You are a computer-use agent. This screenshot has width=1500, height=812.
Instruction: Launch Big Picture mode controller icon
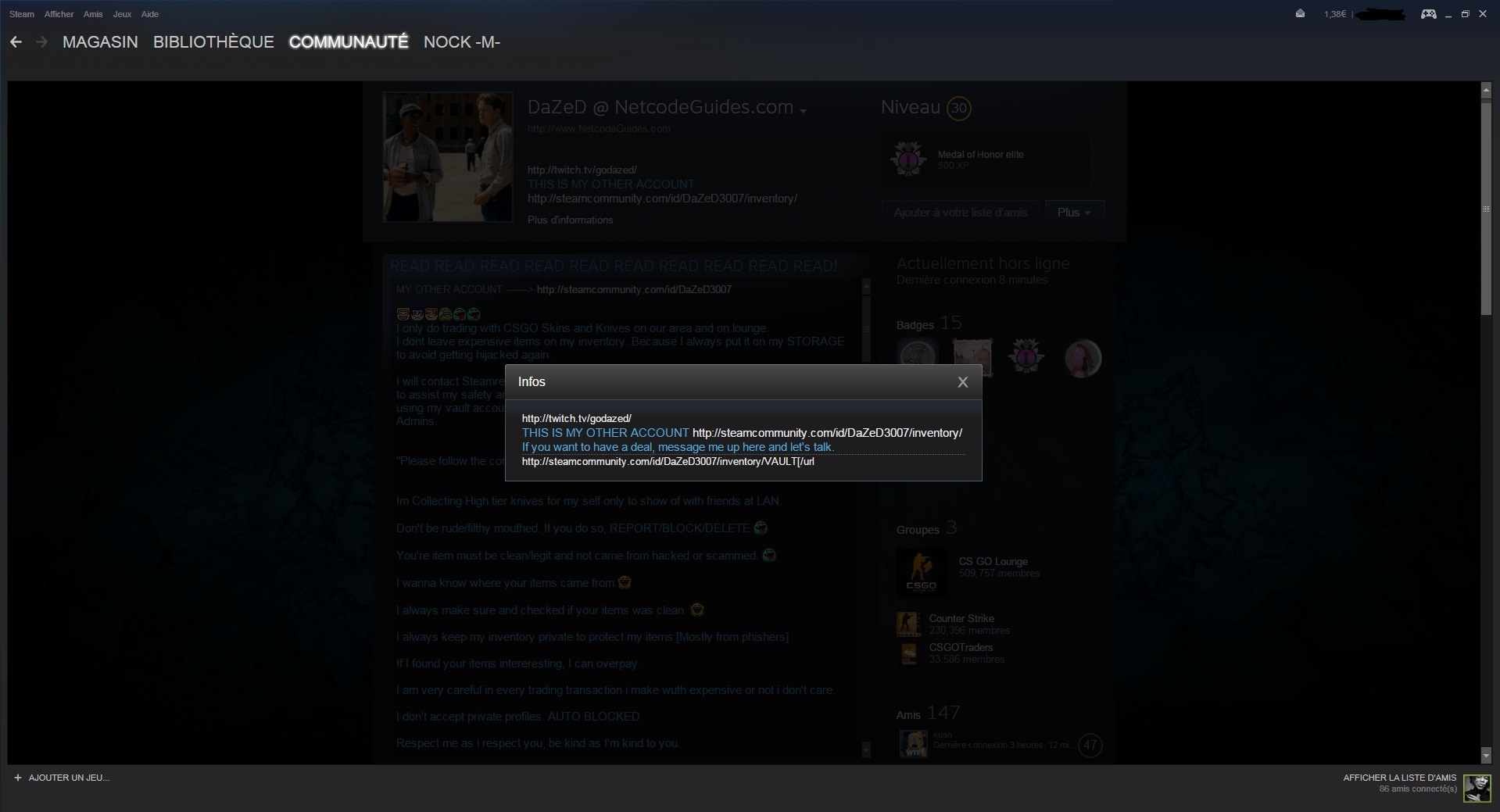(x=1428, y=14)
